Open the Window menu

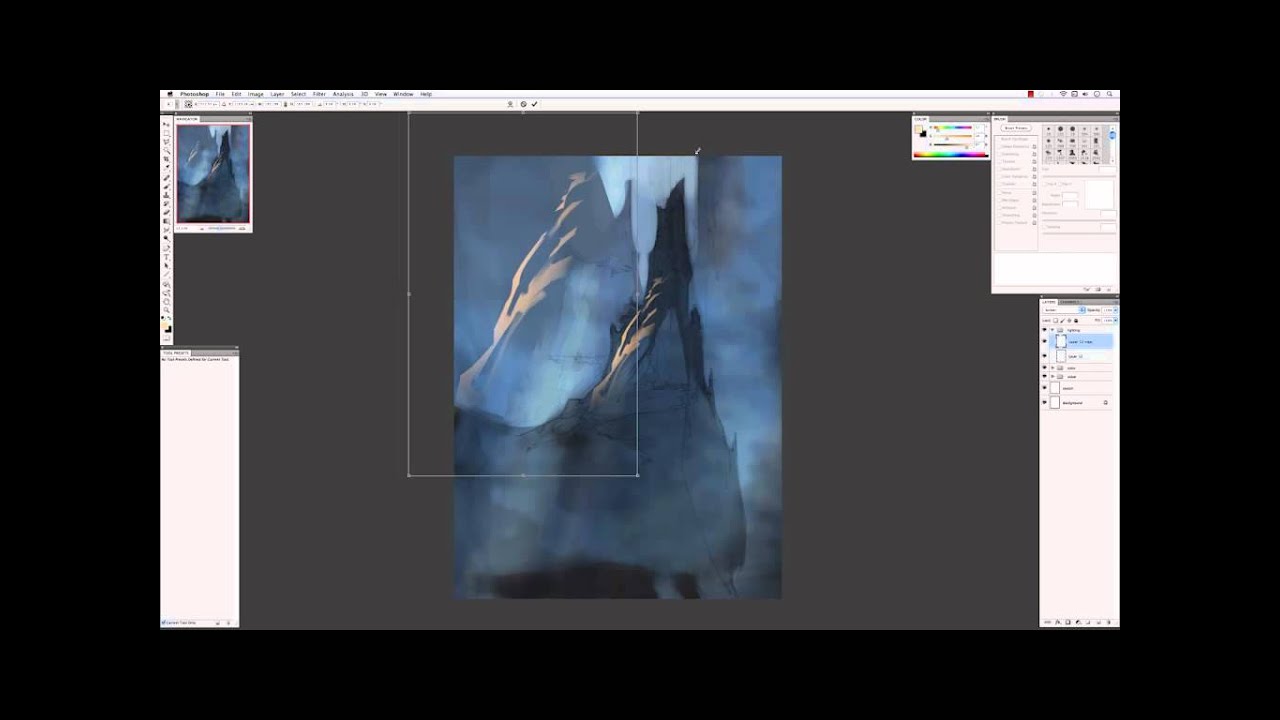tap(403, 94)
